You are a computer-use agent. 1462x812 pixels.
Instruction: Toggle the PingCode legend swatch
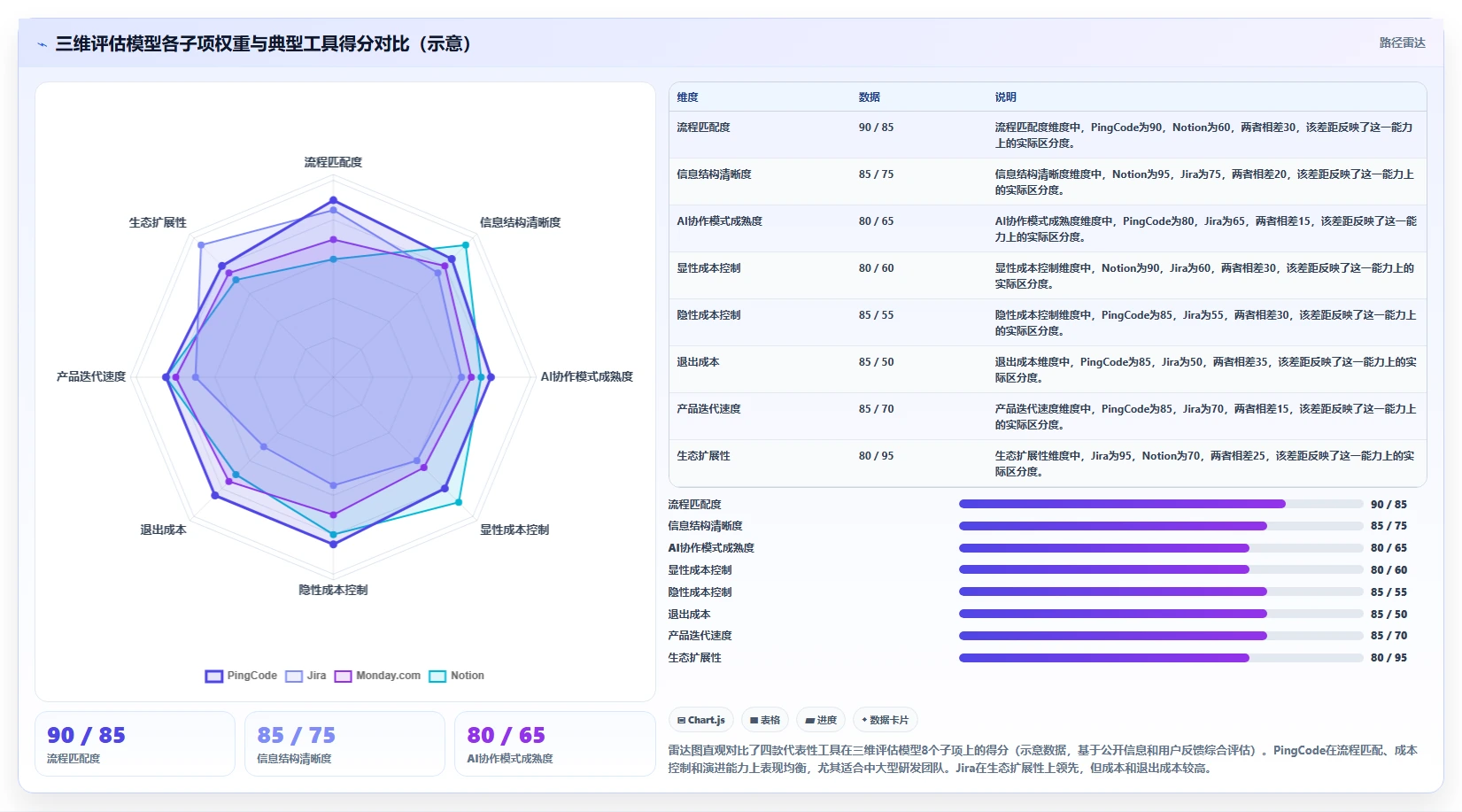213,676
